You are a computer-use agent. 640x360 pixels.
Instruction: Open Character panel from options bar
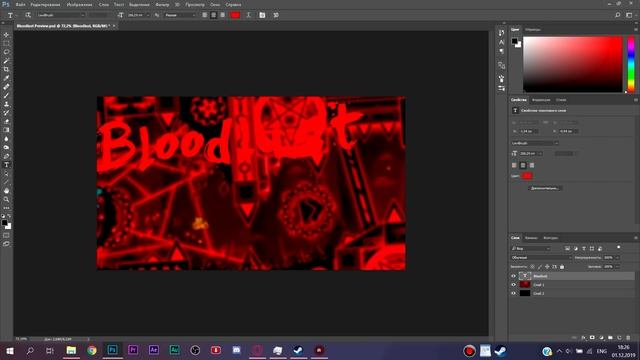pyautogui.click(x=262, y=15)
